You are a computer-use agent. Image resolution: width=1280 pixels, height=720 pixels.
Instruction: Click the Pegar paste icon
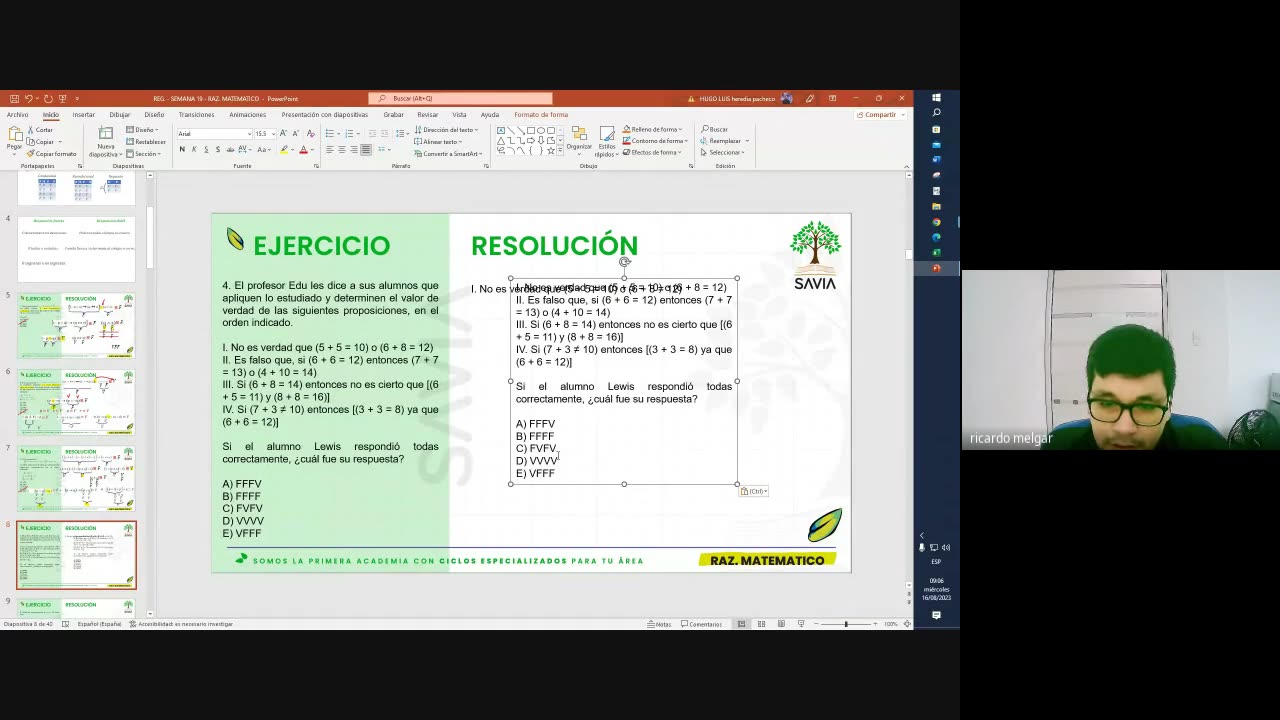coord(14,133)
